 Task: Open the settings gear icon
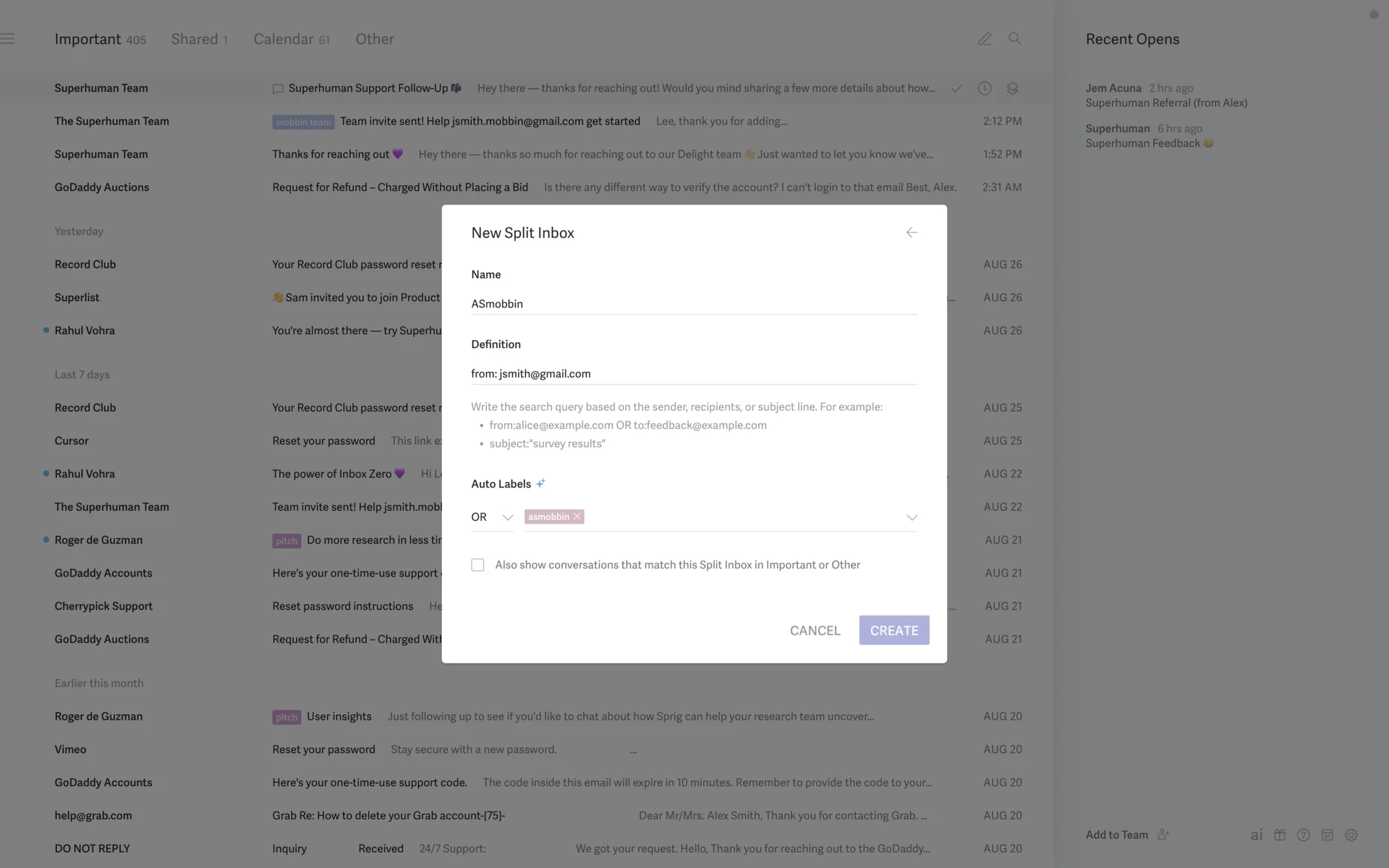coord(1351,835)
